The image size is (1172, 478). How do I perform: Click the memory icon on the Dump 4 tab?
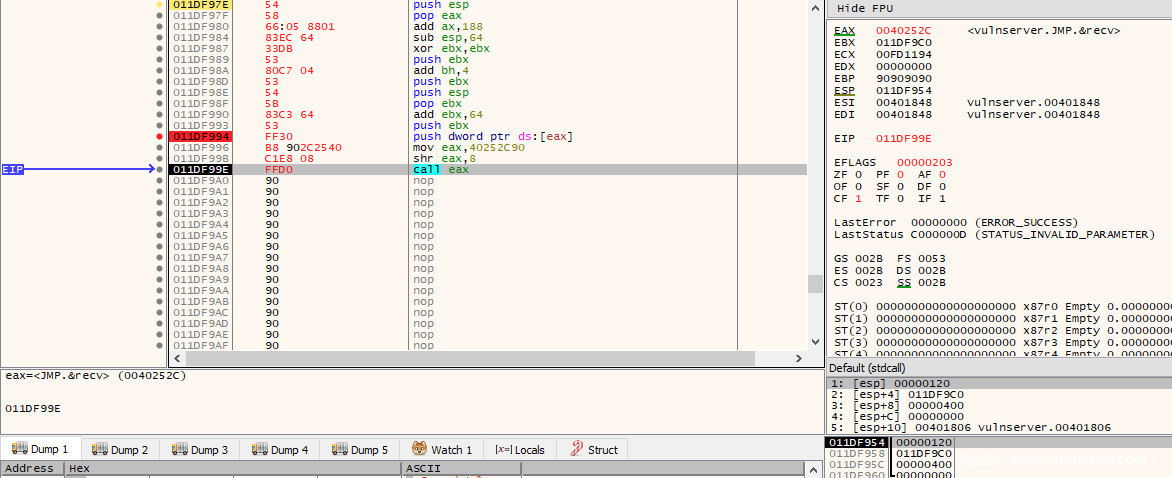click(x=259, y=450)
